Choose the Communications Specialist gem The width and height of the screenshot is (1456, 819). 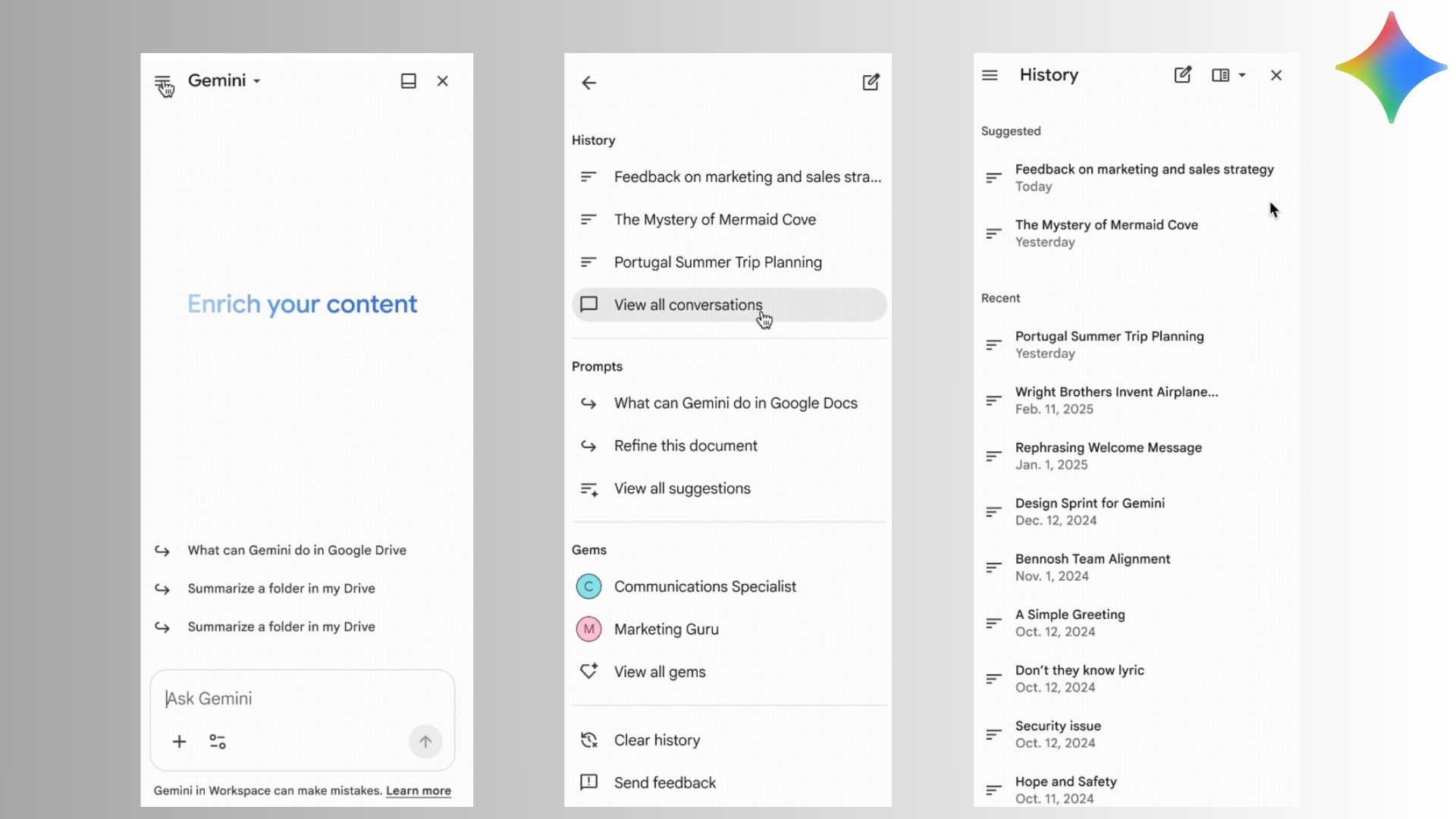click(704, 587)
